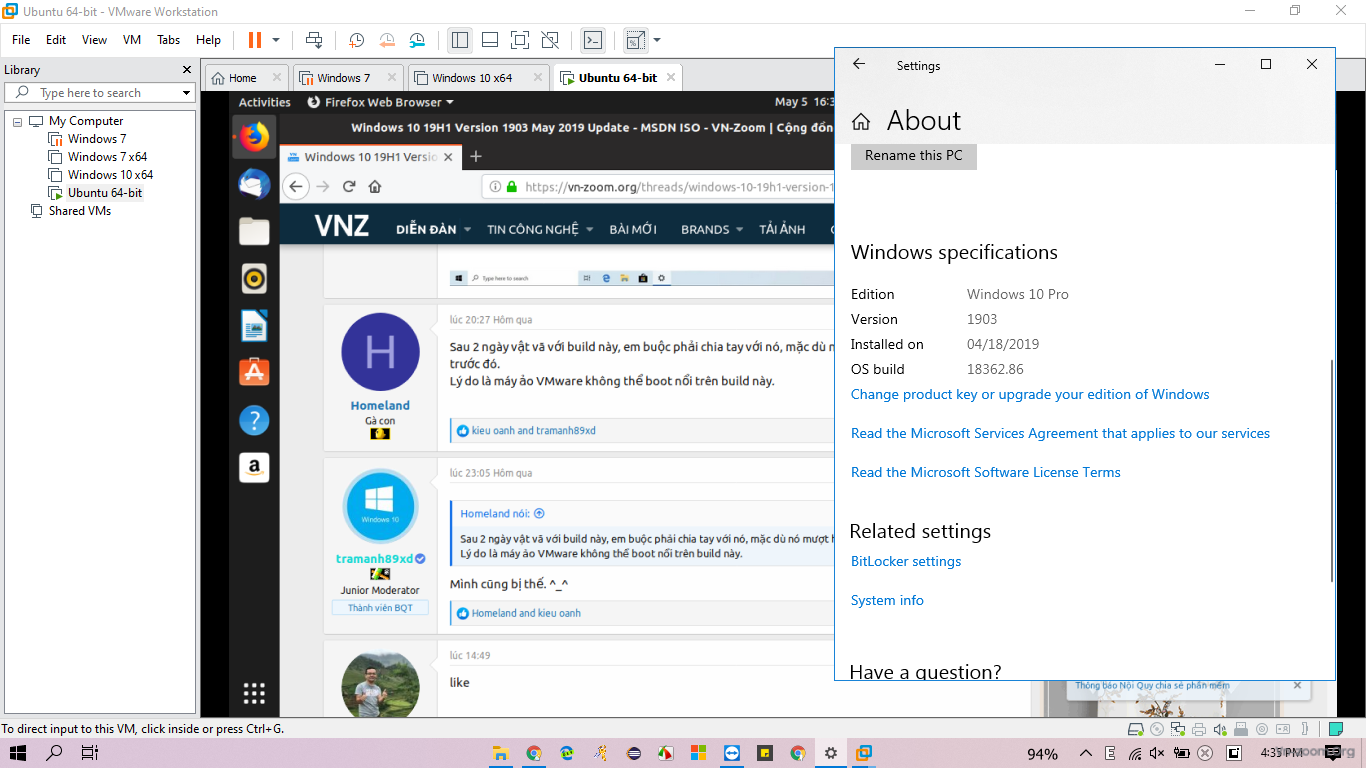
Task: Launch Ubuntu Software from the dock
Action: pos(254,373)
